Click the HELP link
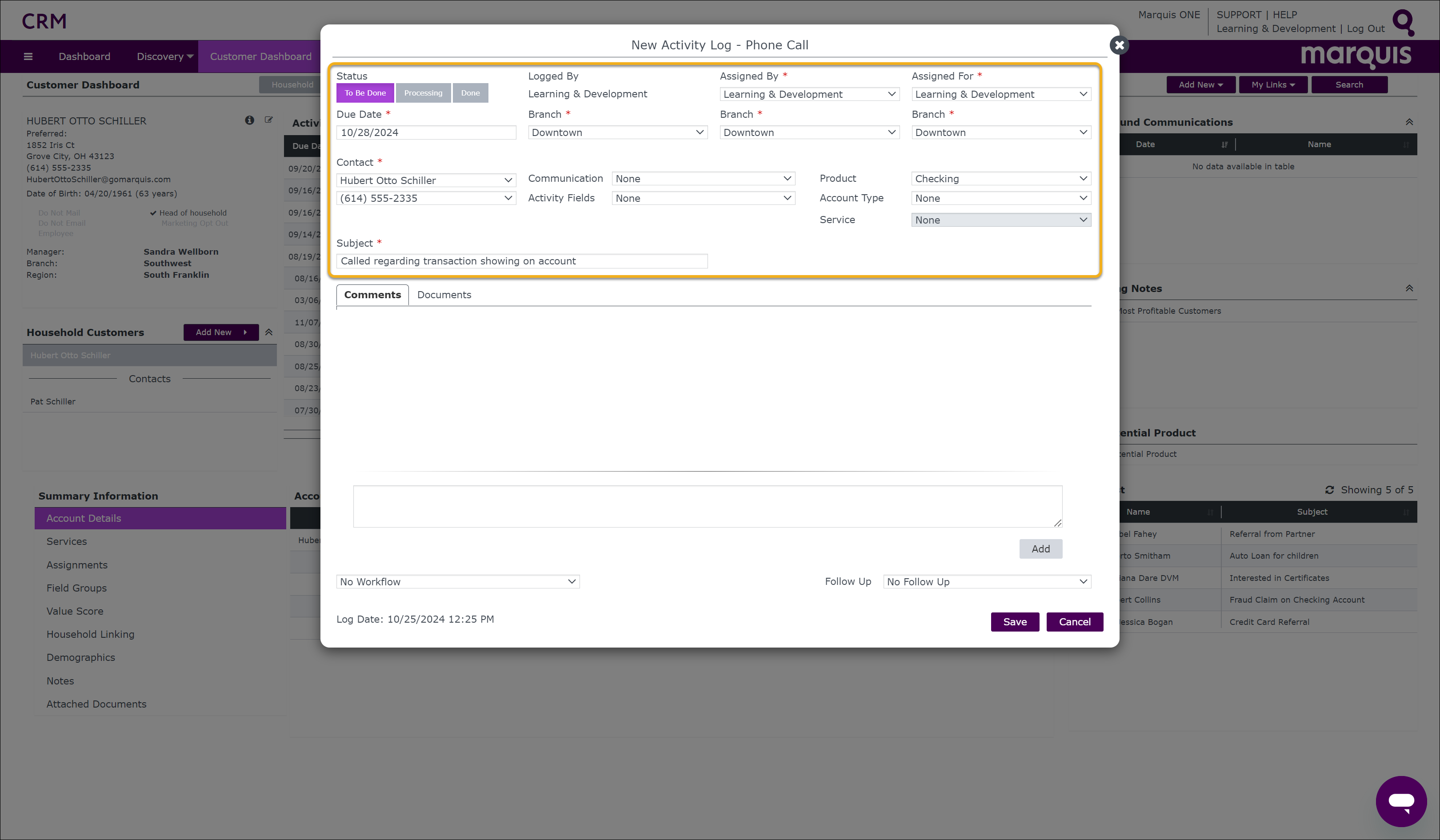1440x840 pixels. click(x=1284, y=15)
